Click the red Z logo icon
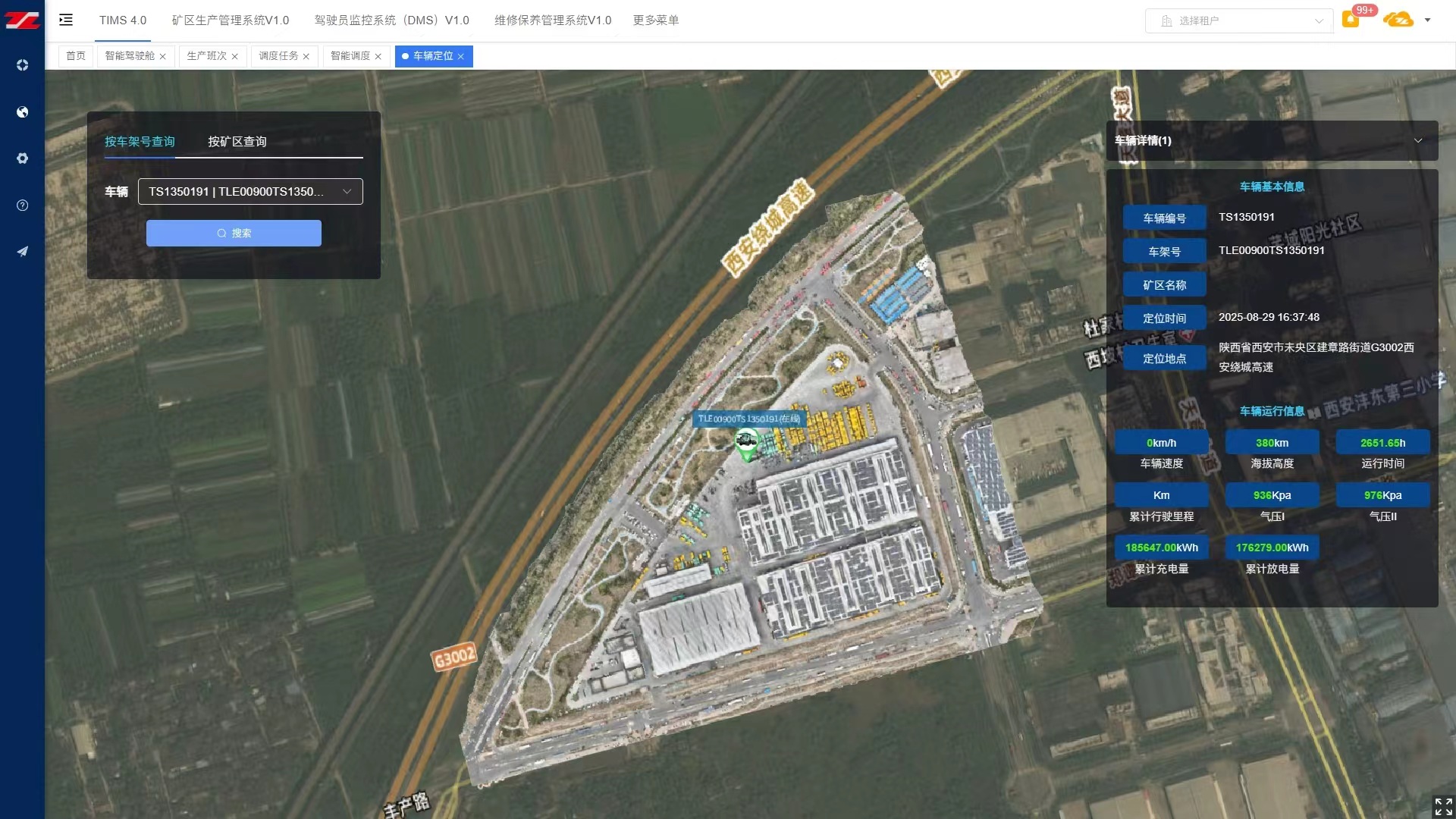 (x=22, y=20)
